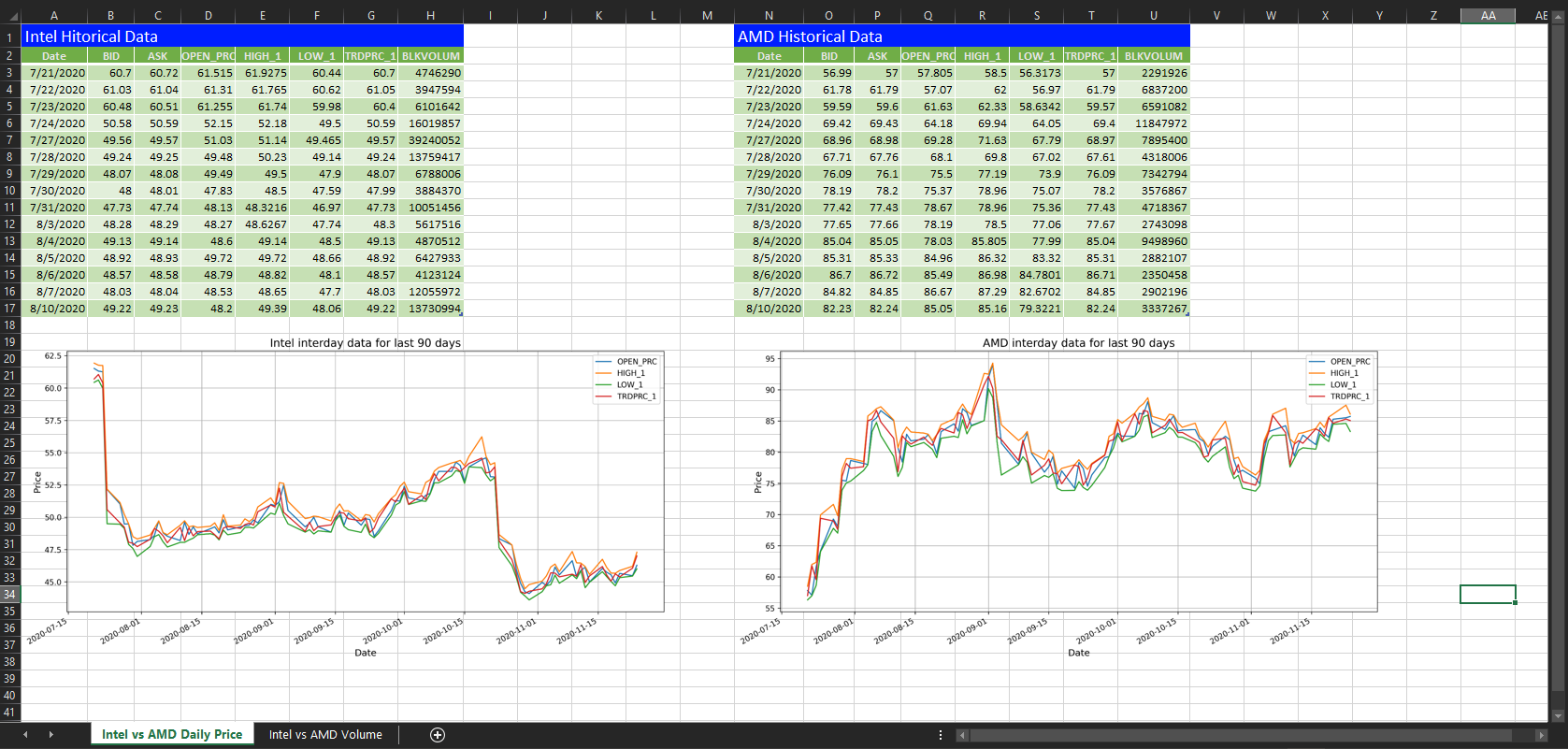Select Intel date cell 7/31/2020
This screenshot has width=1568, height=749.
pyautogui.click(x=54, y=208)
